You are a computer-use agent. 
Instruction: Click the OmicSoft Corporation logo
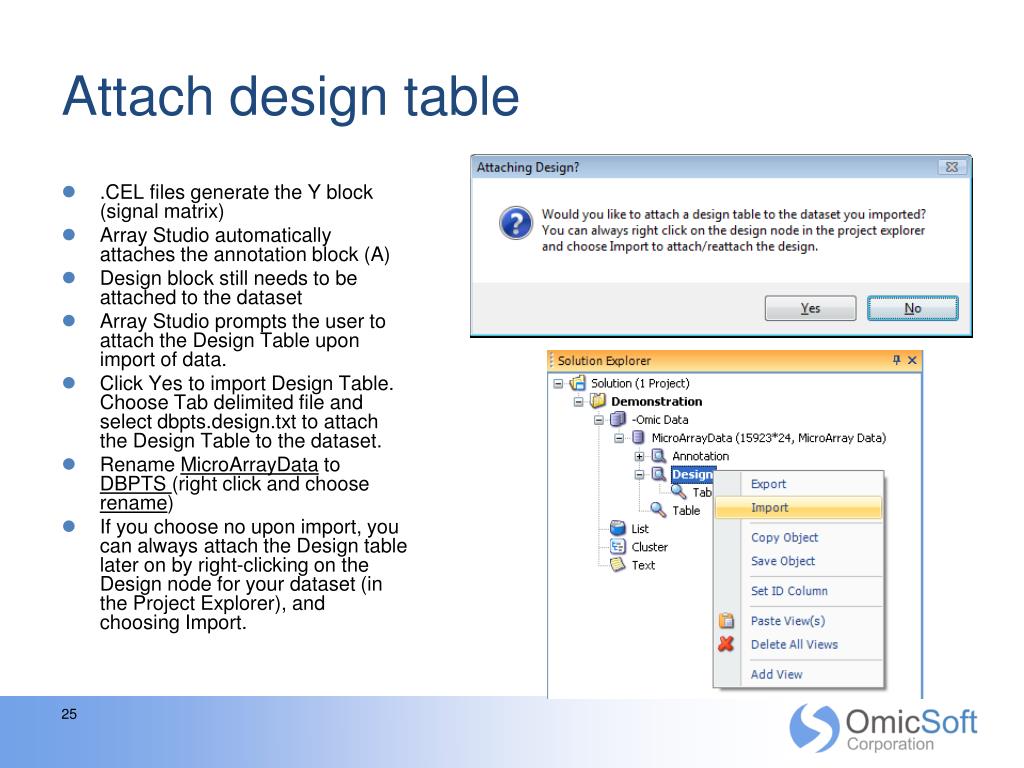tap(883, 728)
